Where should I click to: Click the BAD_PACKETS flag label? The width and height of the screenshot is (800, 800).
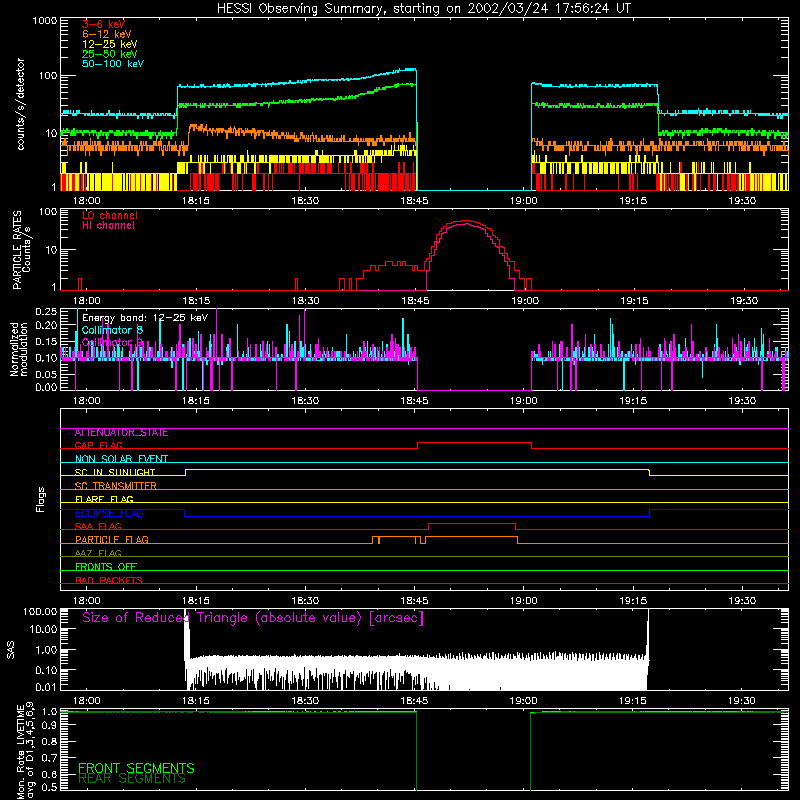coord(109,580)
